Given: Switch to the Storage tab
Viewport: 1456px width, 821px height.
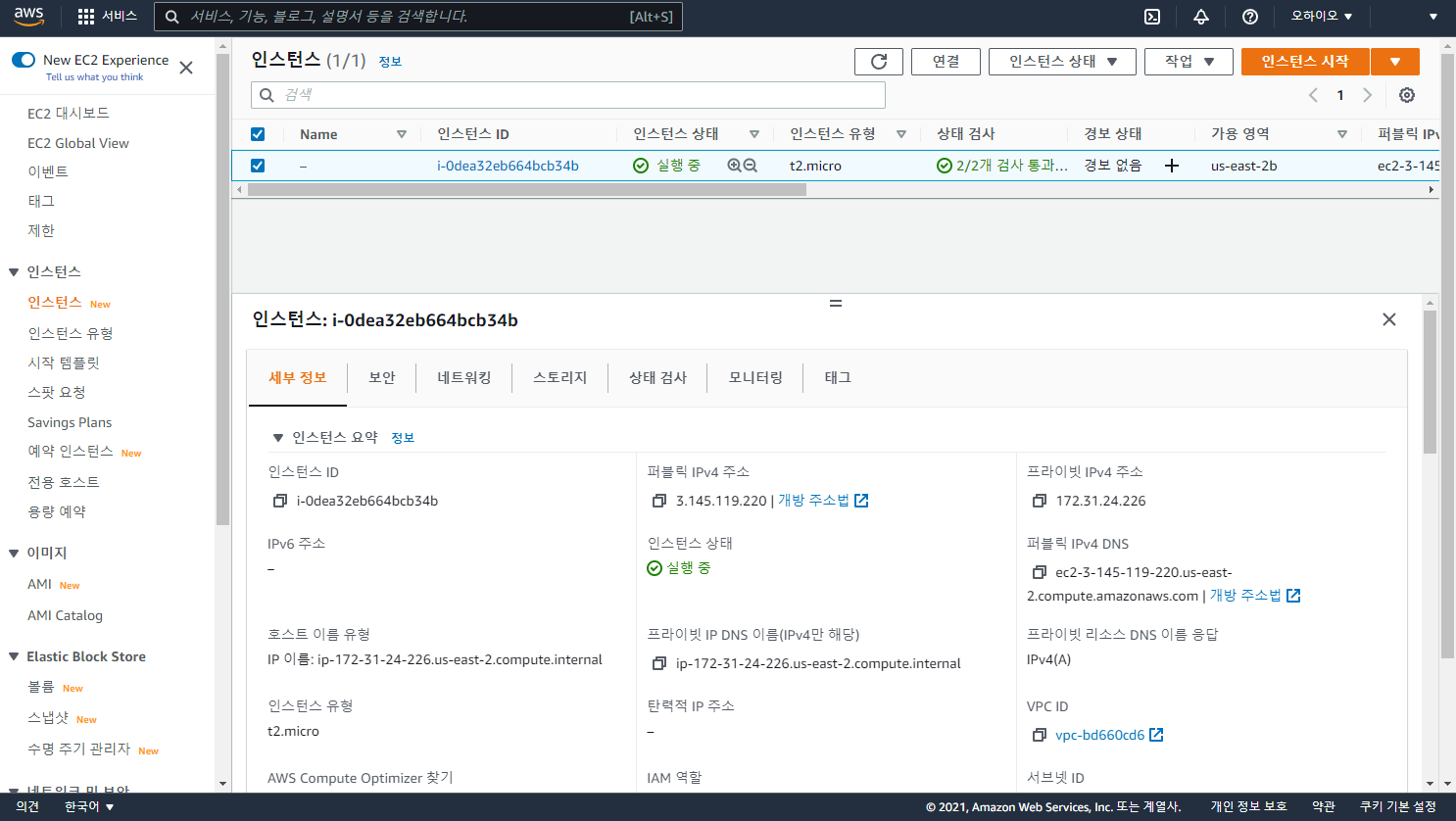Looking at the screenshot, I should click(x=560, y=378).
